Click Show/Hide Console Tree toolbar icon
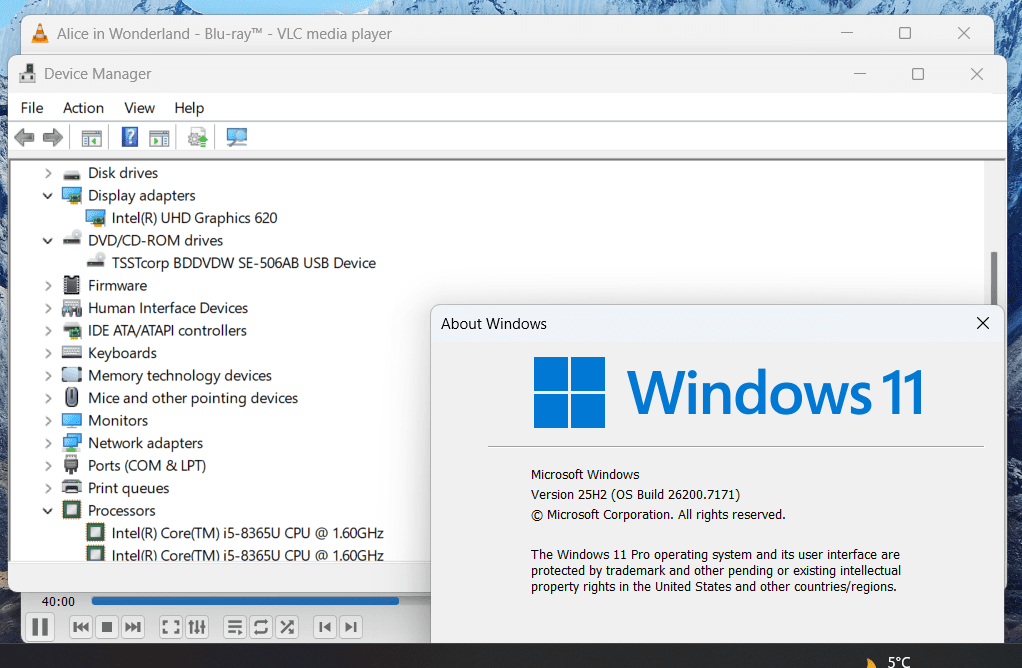The height and width of the screenshot is (668, 1022). click(x=92, y=138)
